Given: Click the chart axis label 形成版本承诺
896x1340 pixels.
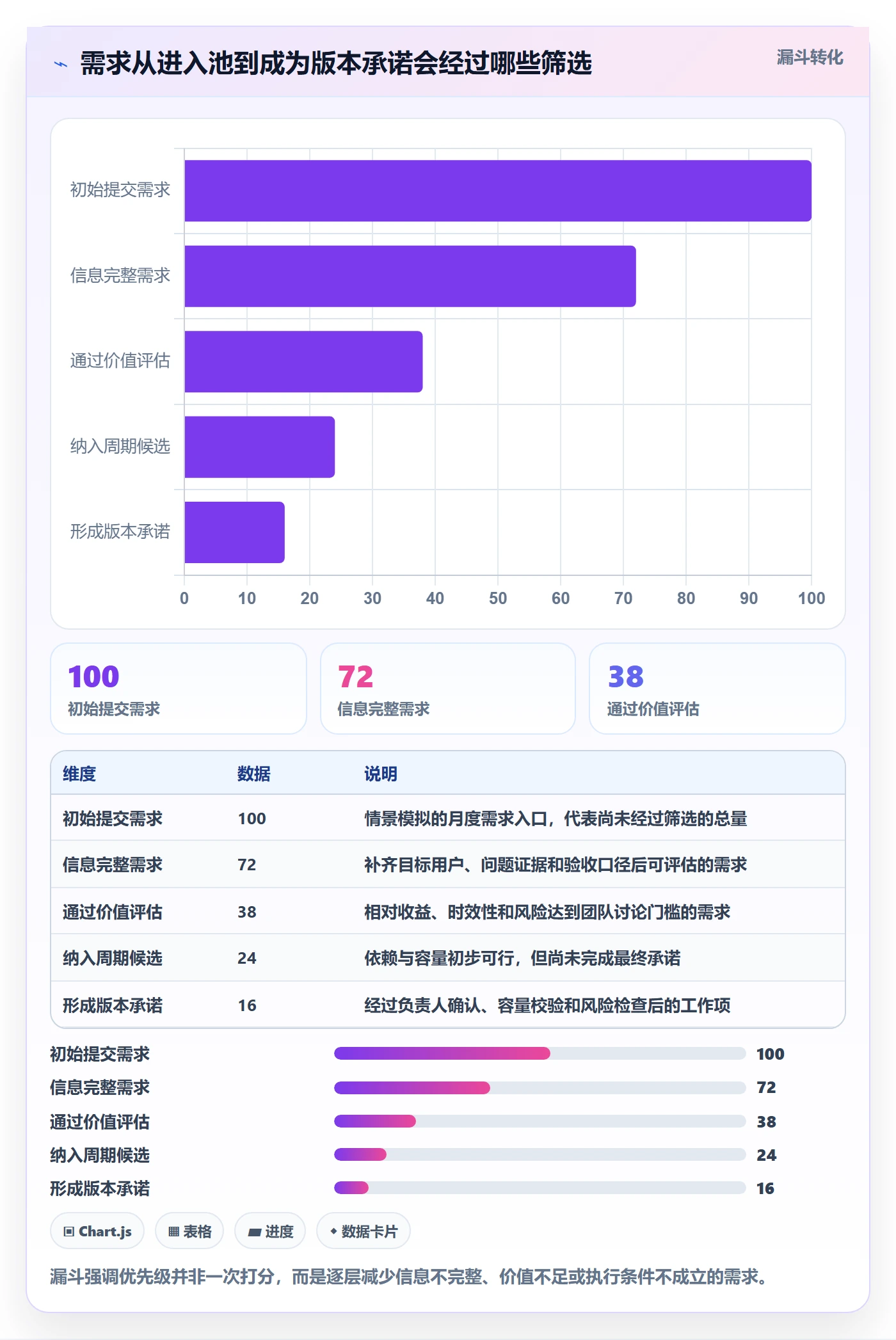Looking at the screenshot, I should coord(120,531).
